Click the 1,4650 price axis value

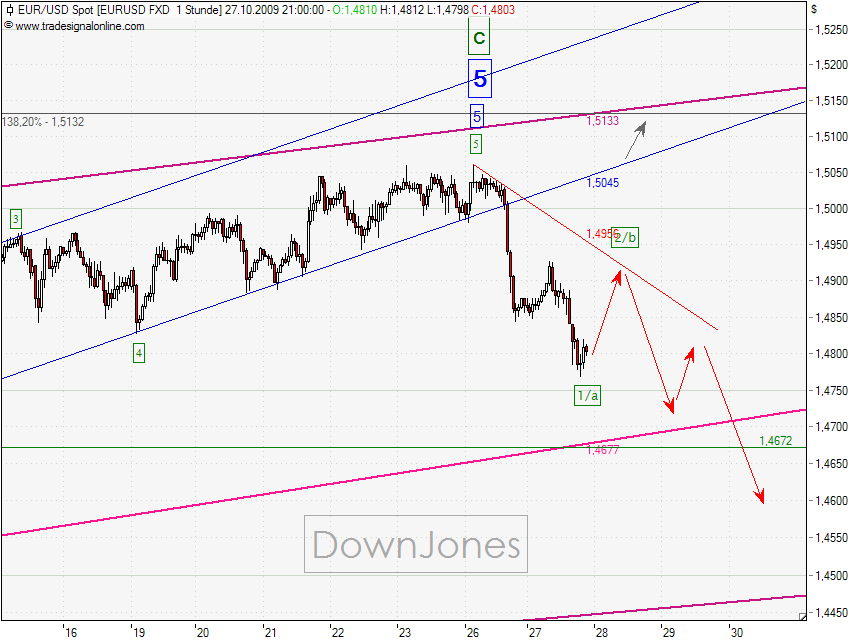coord(831,464)
